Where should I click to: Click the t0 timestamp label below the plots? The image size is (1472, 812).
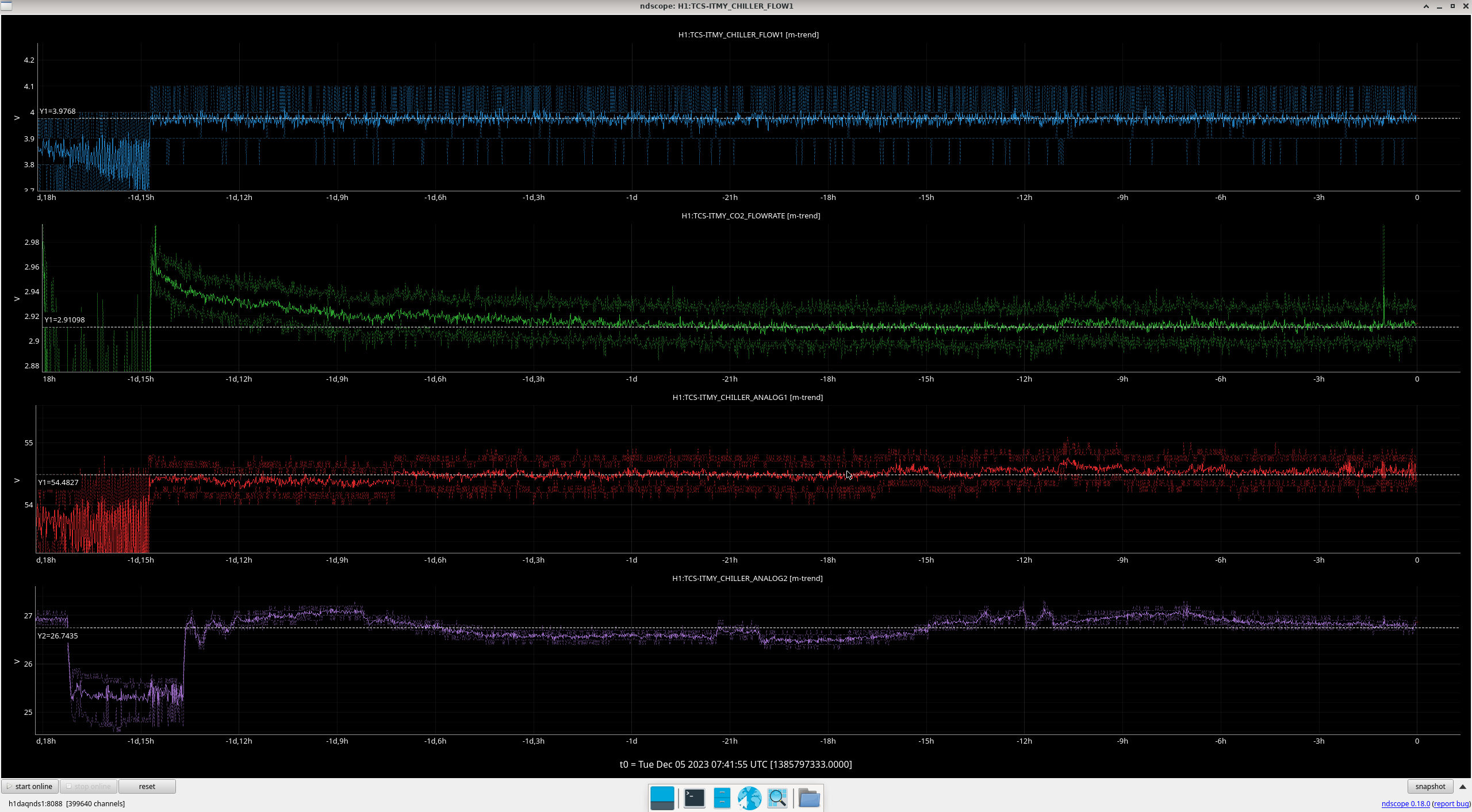coord(735,764)
